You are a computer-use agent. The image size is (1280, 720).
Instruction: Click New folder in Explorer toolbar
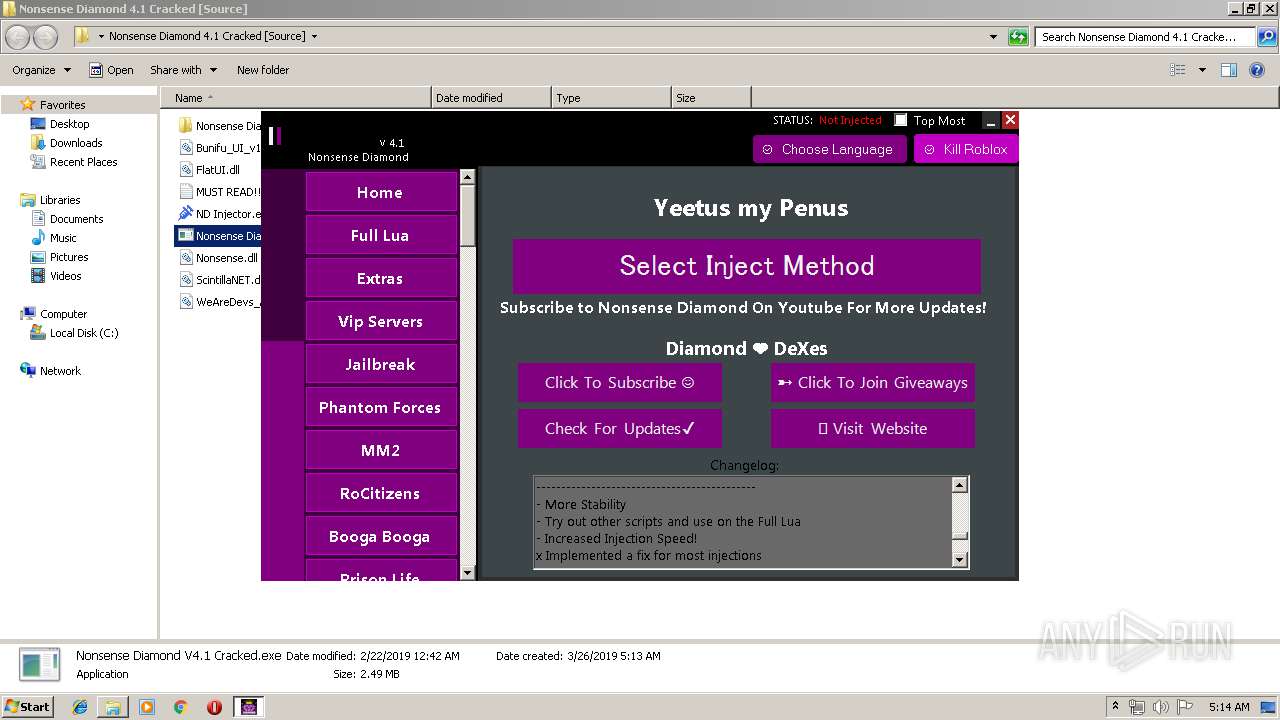[263, 70]
